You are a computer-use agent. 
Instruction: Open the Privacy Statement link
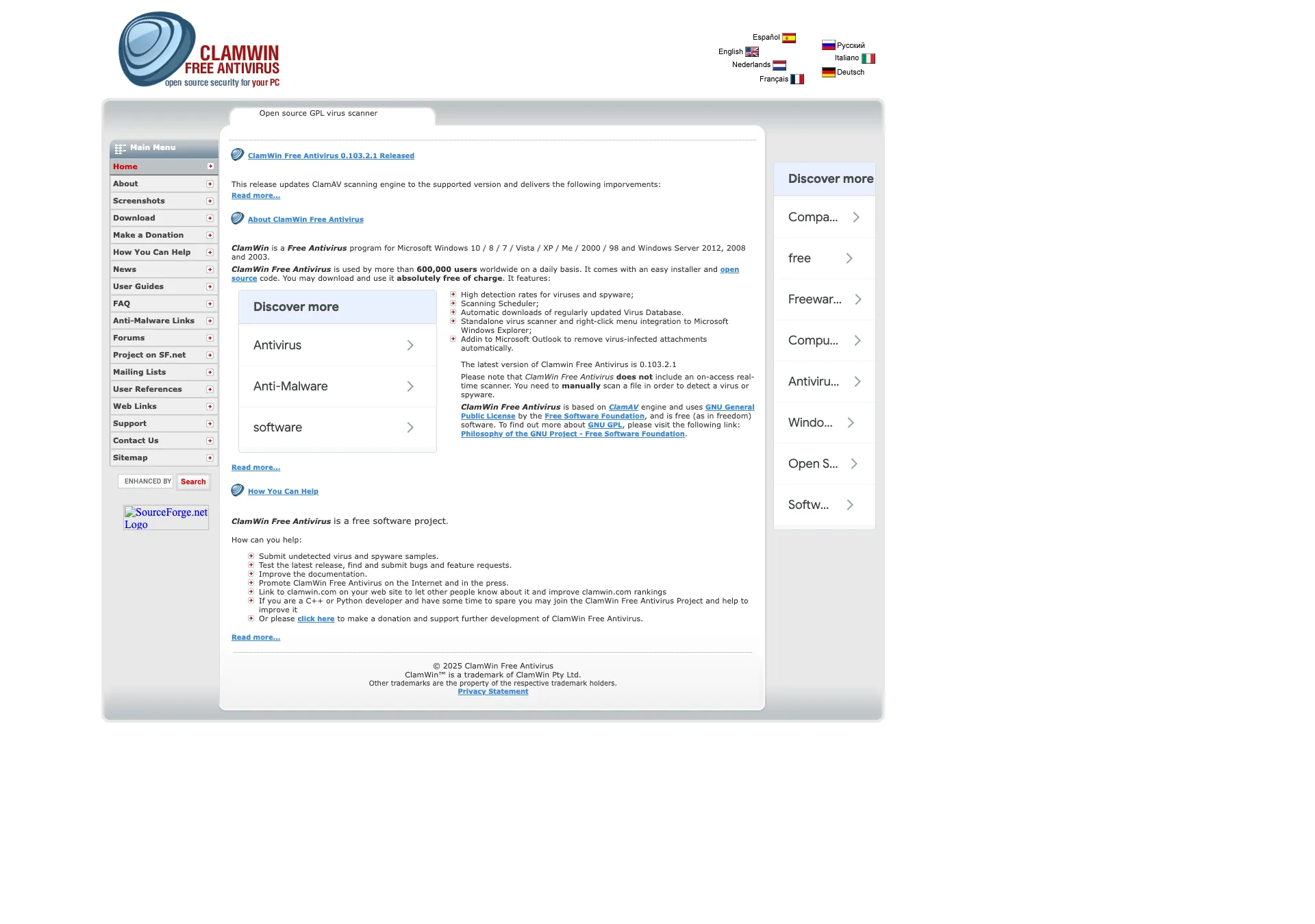click(493, 691)
